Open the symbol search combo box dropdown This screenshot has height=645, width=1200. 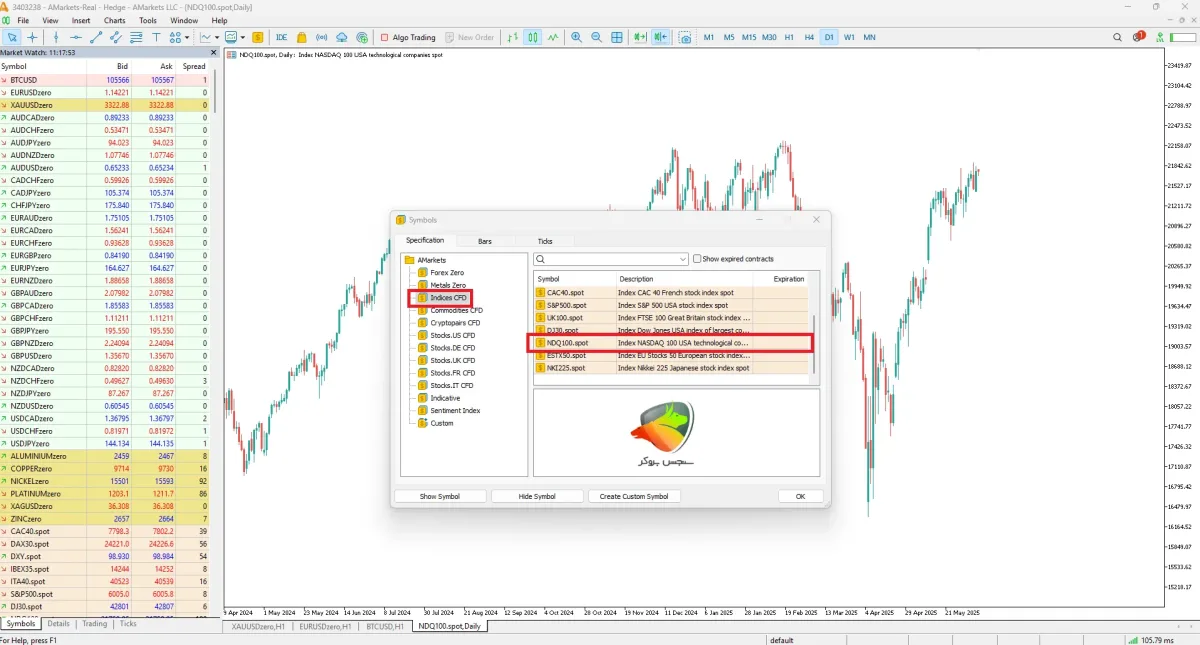683,259
